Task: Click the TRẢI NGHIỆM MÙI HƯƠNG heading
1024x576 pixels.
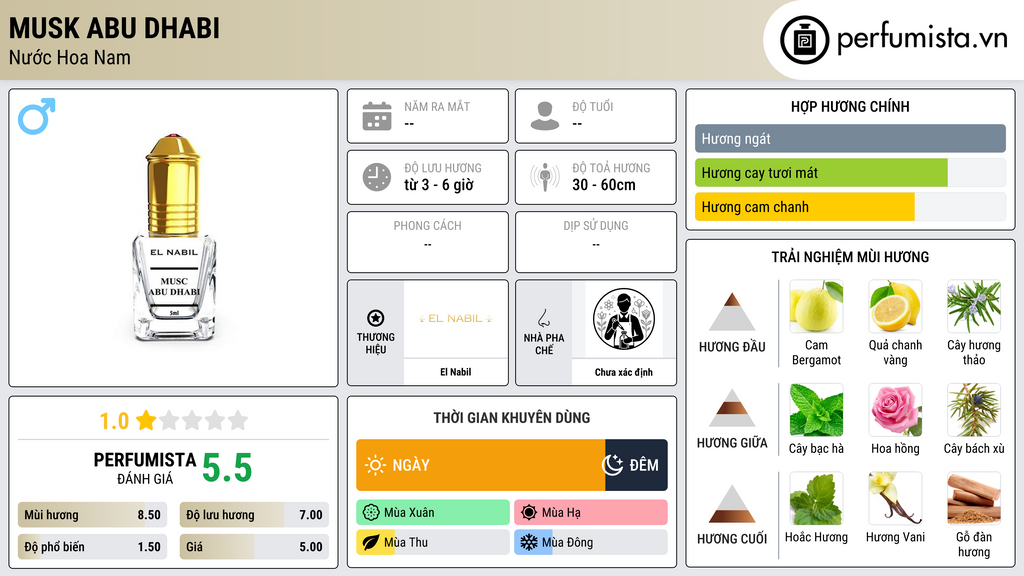Action: click(x=850, y=257)
